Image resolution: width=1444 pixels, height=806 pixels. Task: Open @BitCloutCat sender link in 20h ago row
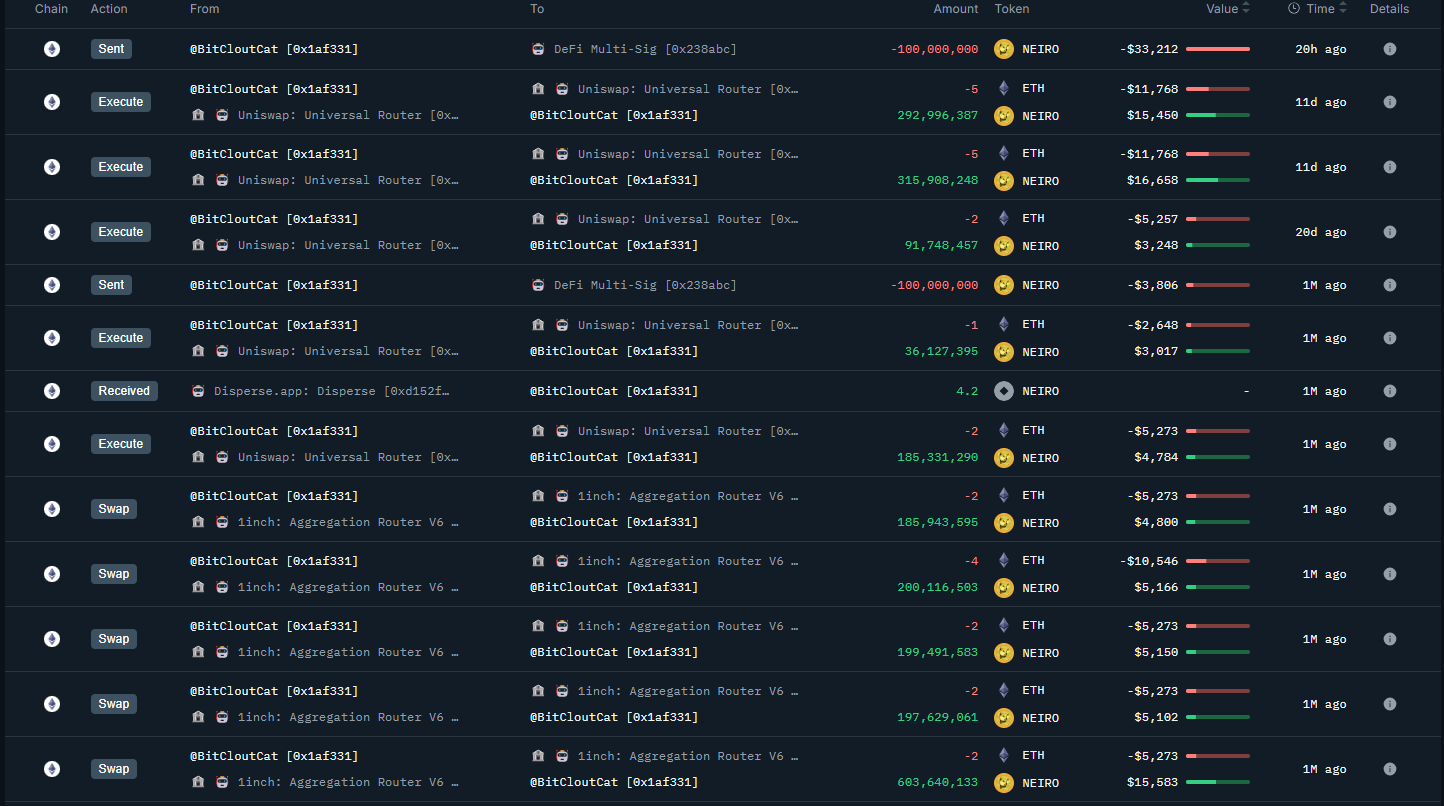pos(274,49)
